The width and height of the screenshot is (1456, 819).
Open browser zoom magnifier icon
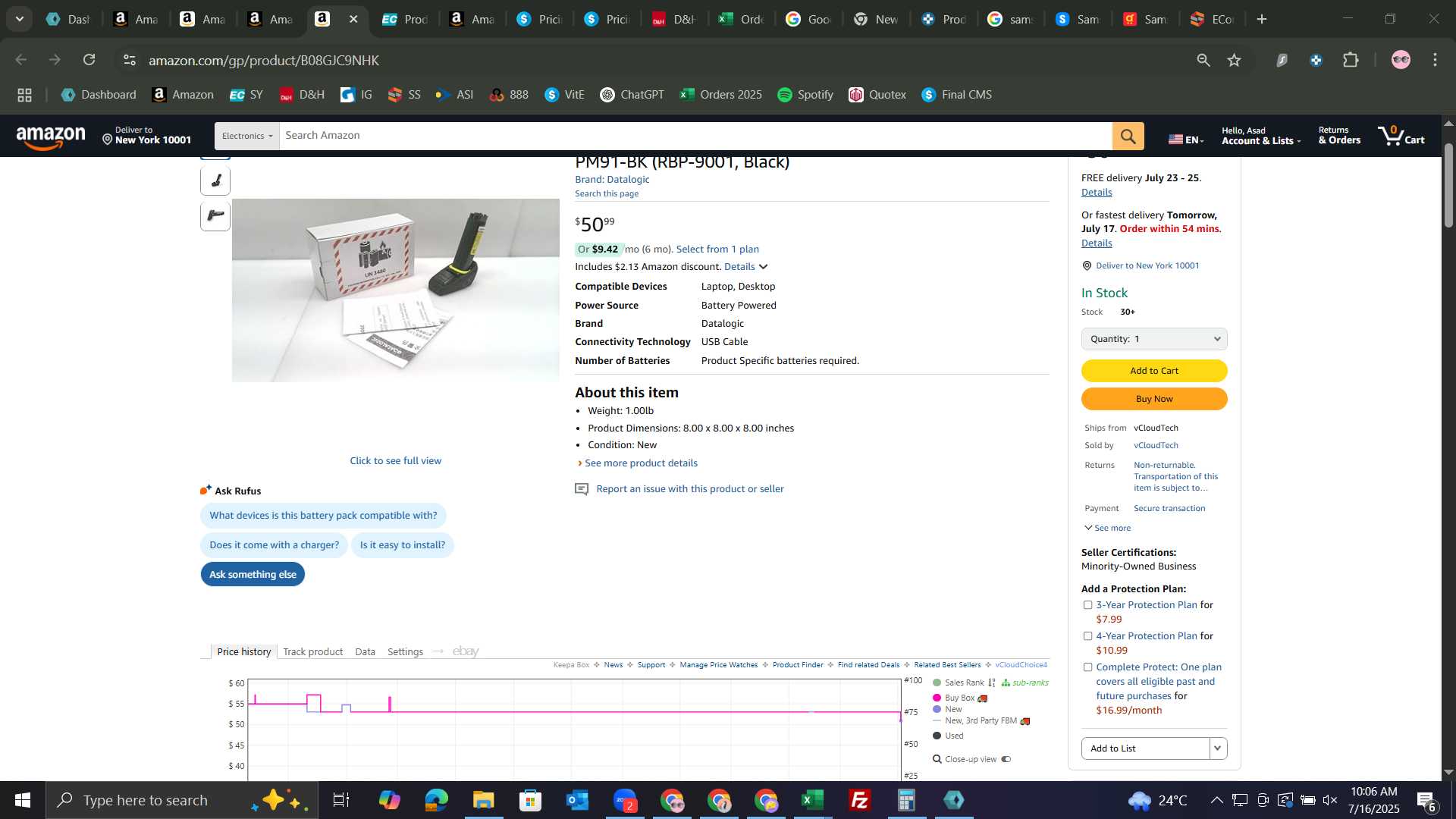(x=1203, y=60)
